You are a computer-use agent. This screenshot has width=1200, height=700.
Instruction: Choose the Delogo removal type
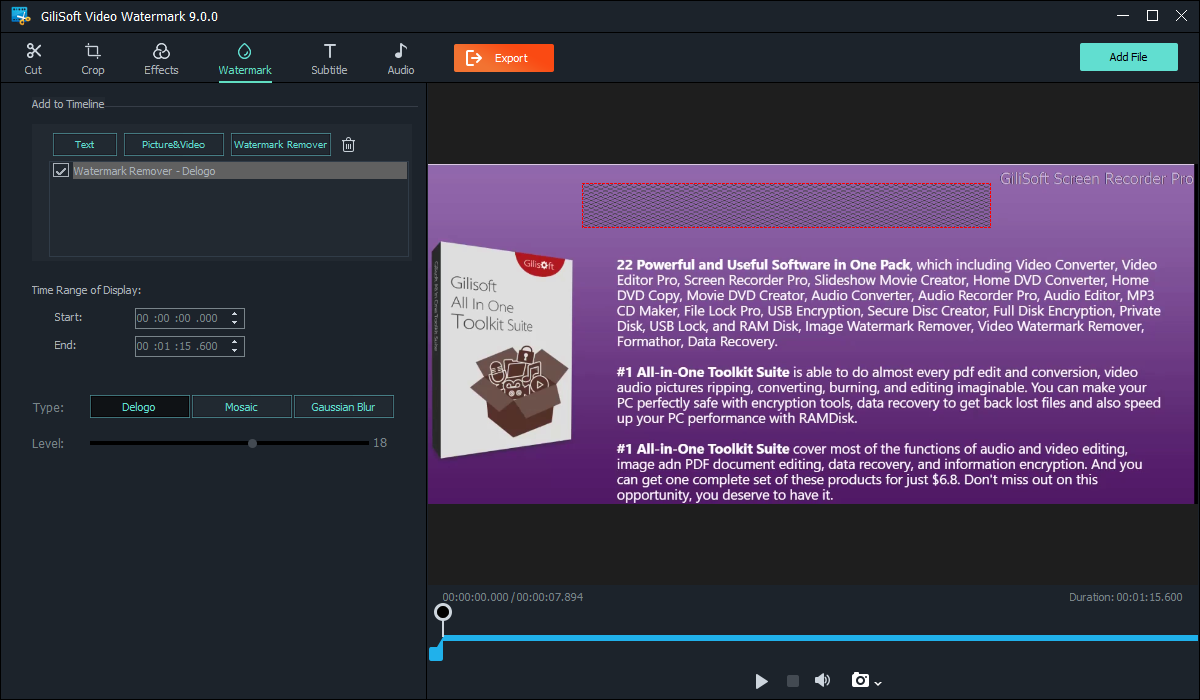tap(139, 407)
